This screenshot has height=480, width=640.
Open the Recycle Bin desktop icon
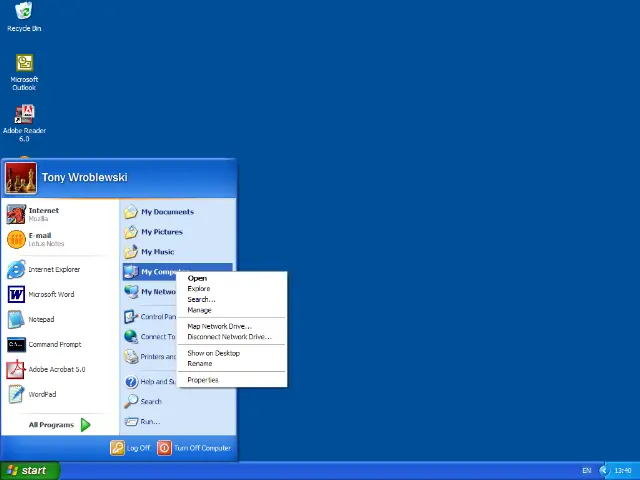[24, 17]
